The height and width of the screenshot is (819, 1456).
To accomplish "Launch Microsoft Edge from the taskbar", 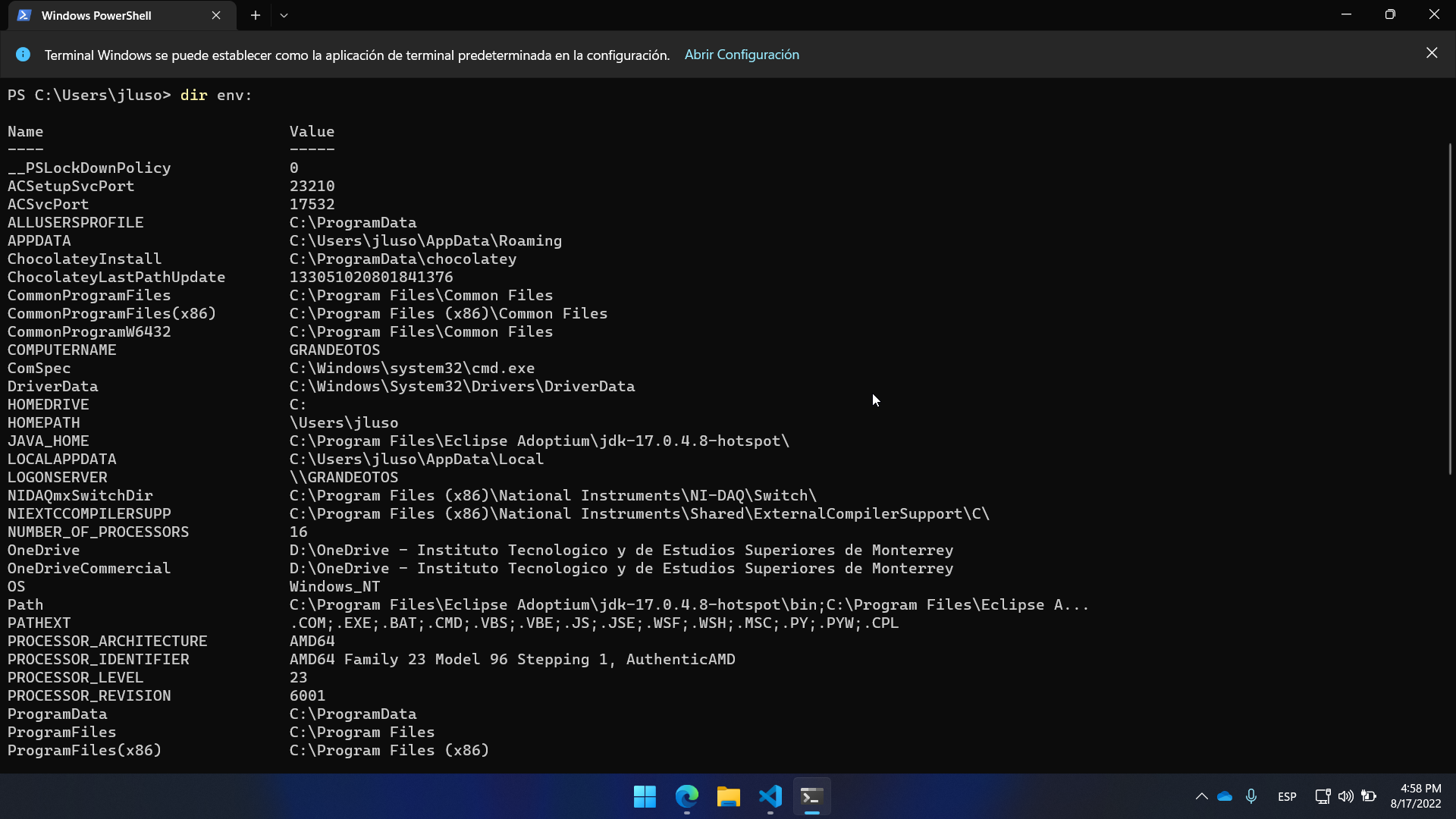I will click(686, 797).
